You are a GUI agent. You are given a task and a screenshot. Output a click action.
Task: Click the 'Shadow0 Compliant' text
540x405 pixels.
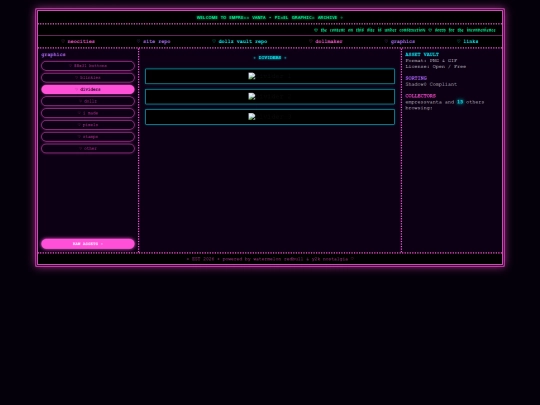coord(431,84)
